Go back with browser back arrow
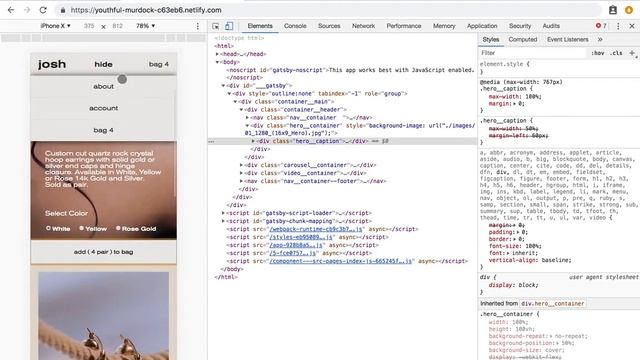 point(11,10)
